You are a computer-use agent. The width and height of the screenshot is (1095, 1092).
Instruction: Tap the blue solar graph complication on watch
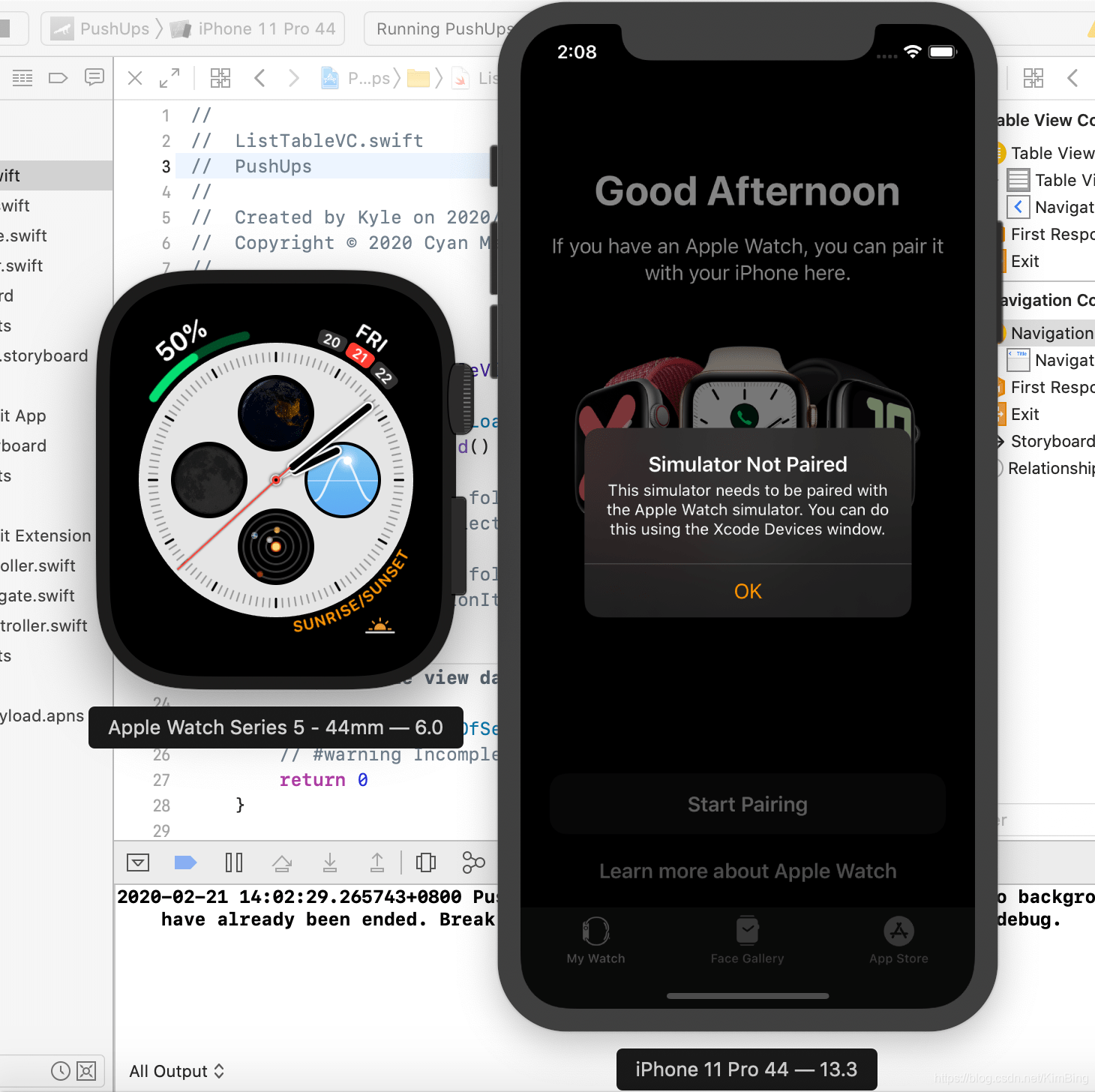point(343,480)
